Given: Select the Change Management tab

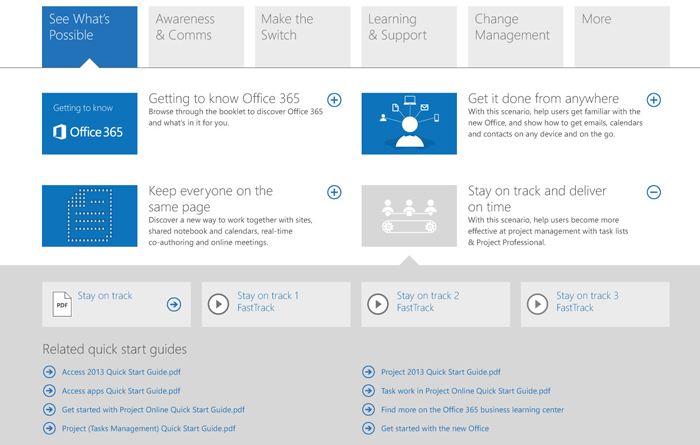Looking at the screenshot, I should coord(516,36).
